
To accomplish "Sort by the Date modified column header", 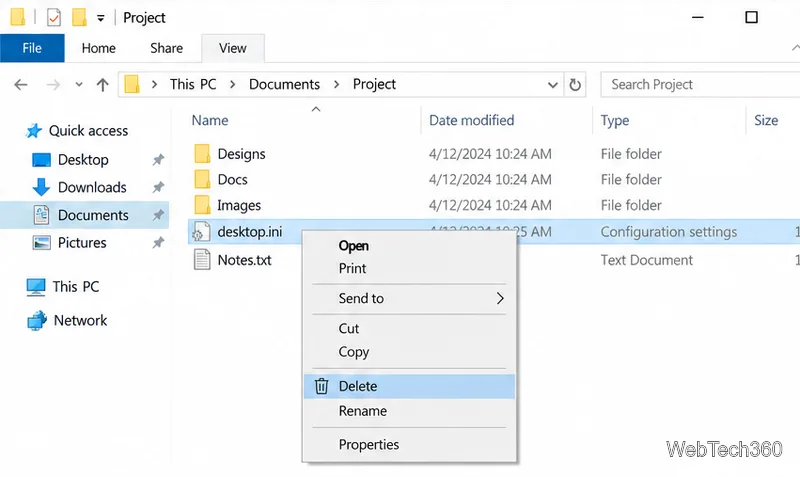I will (x=471, y=120).
